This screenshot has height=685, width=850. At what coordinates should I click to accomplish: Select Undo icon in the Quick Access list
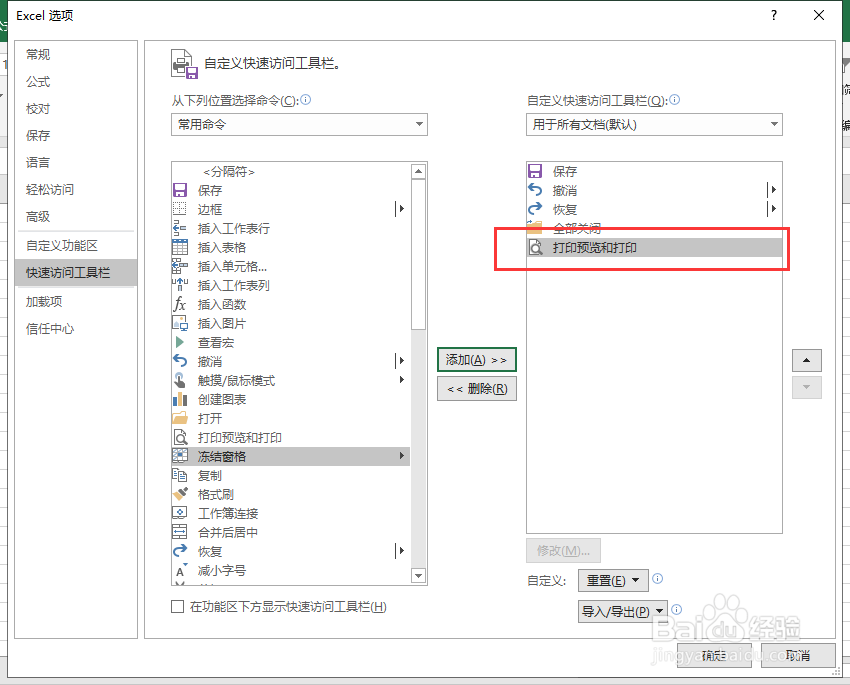point(535,190)
